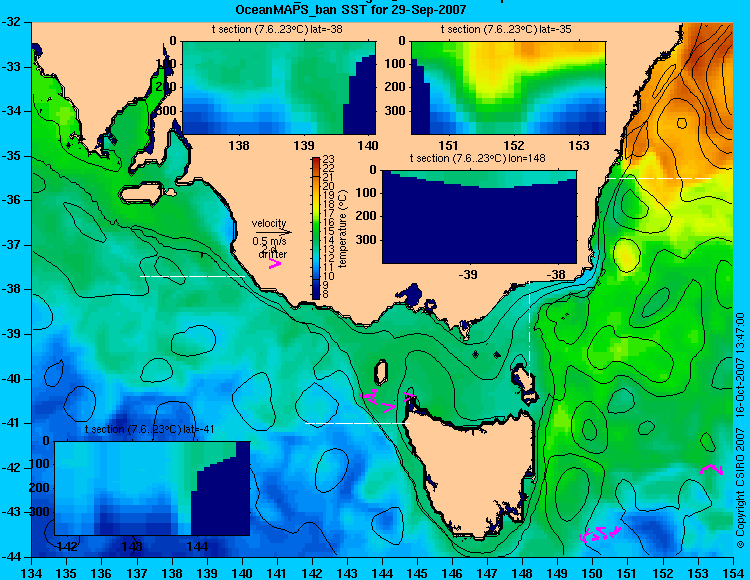Click the 134 longitude label on the bottom axis
Screen dimensions: 750x580
coord(32,572)
